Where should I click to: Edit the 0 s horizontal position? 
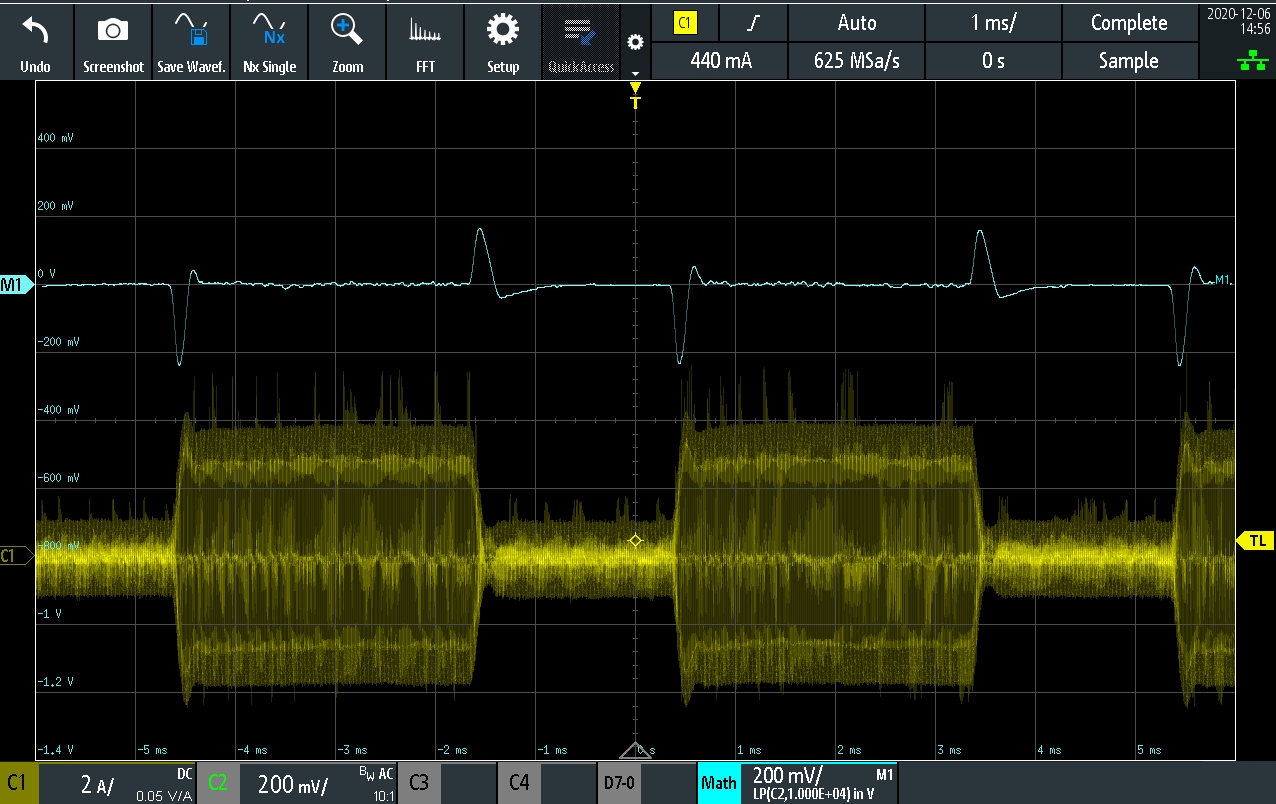click(x=993, y=61)
